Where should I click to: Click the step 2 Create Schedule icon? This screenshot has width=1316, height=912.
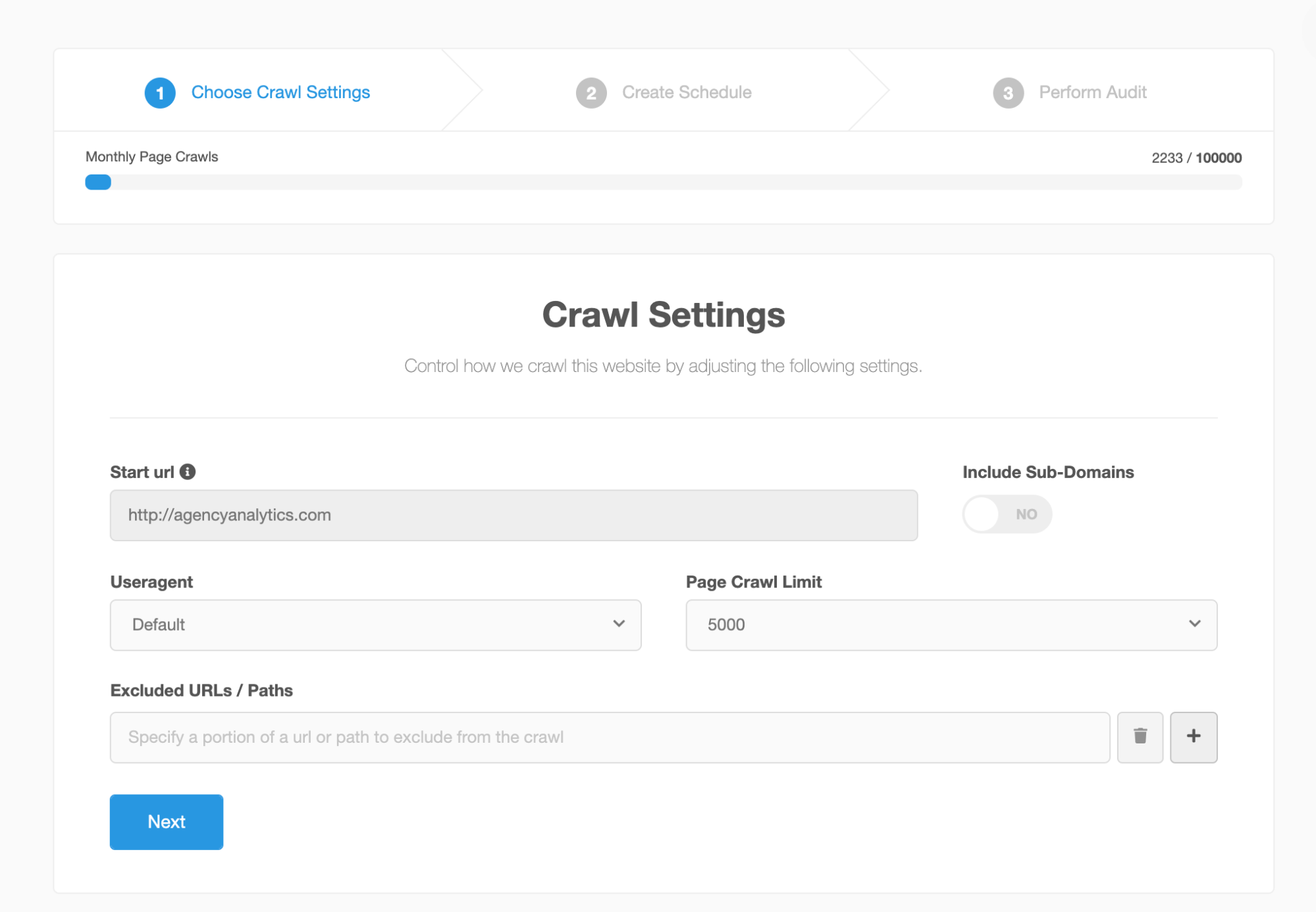click(590, 92)
